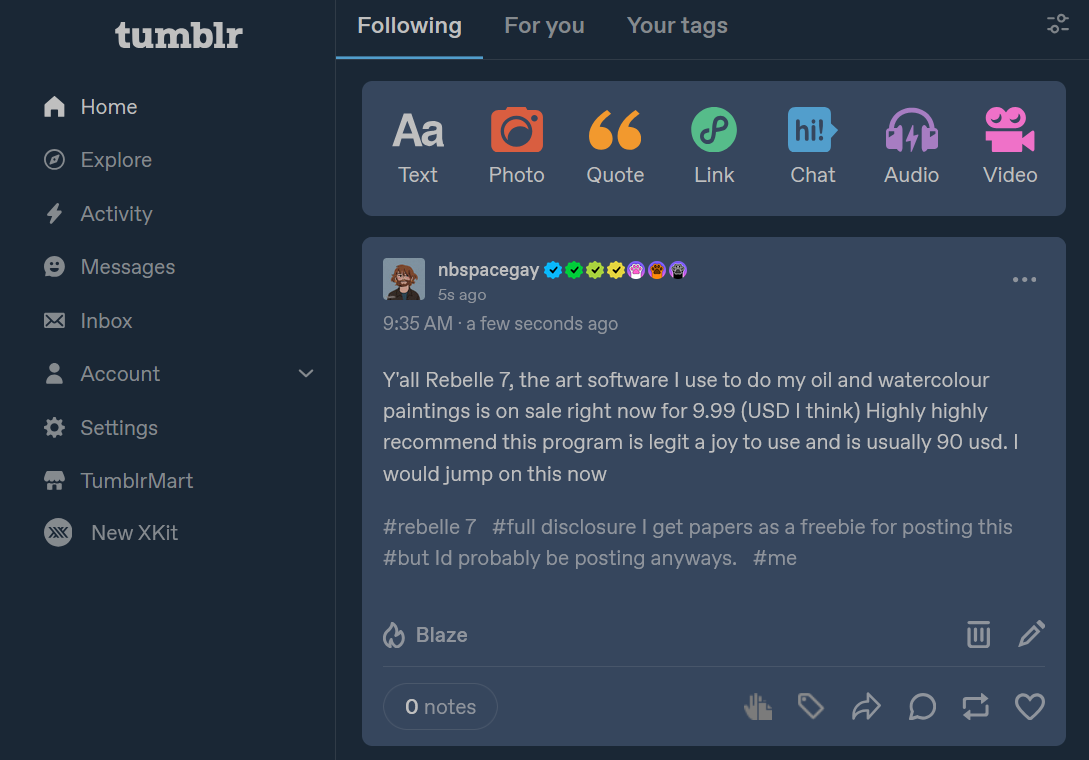
Task: Create a Link post
Action: (713, 146)
